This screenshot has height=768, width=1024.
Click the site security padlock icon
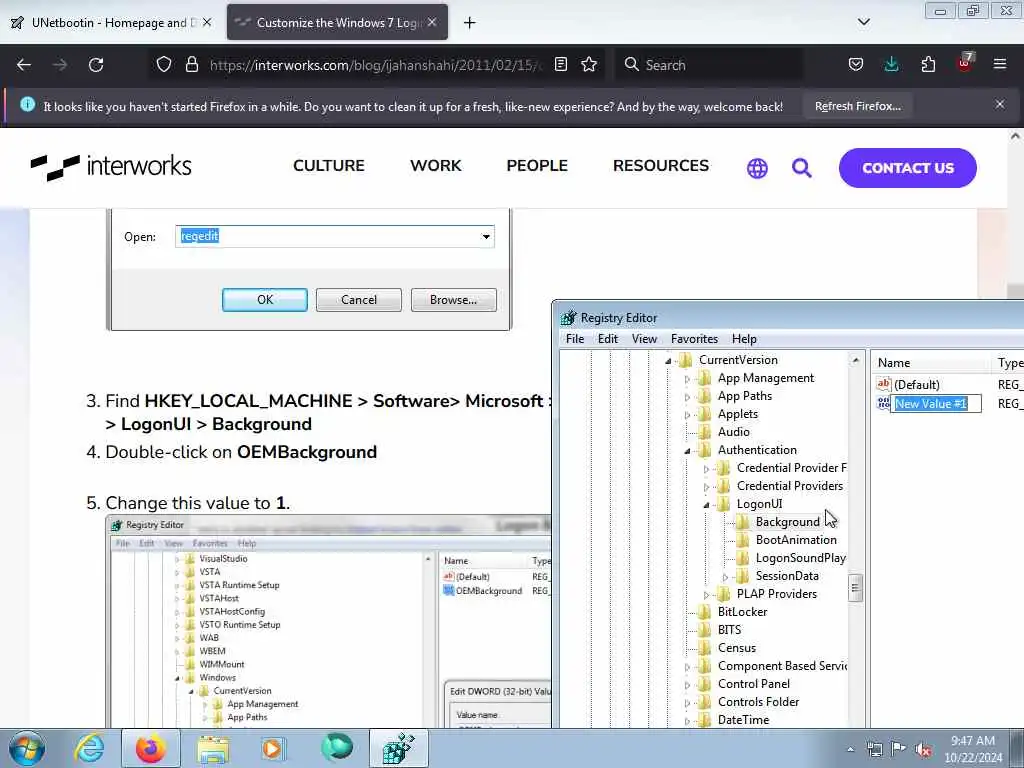(x=191, y=64)
